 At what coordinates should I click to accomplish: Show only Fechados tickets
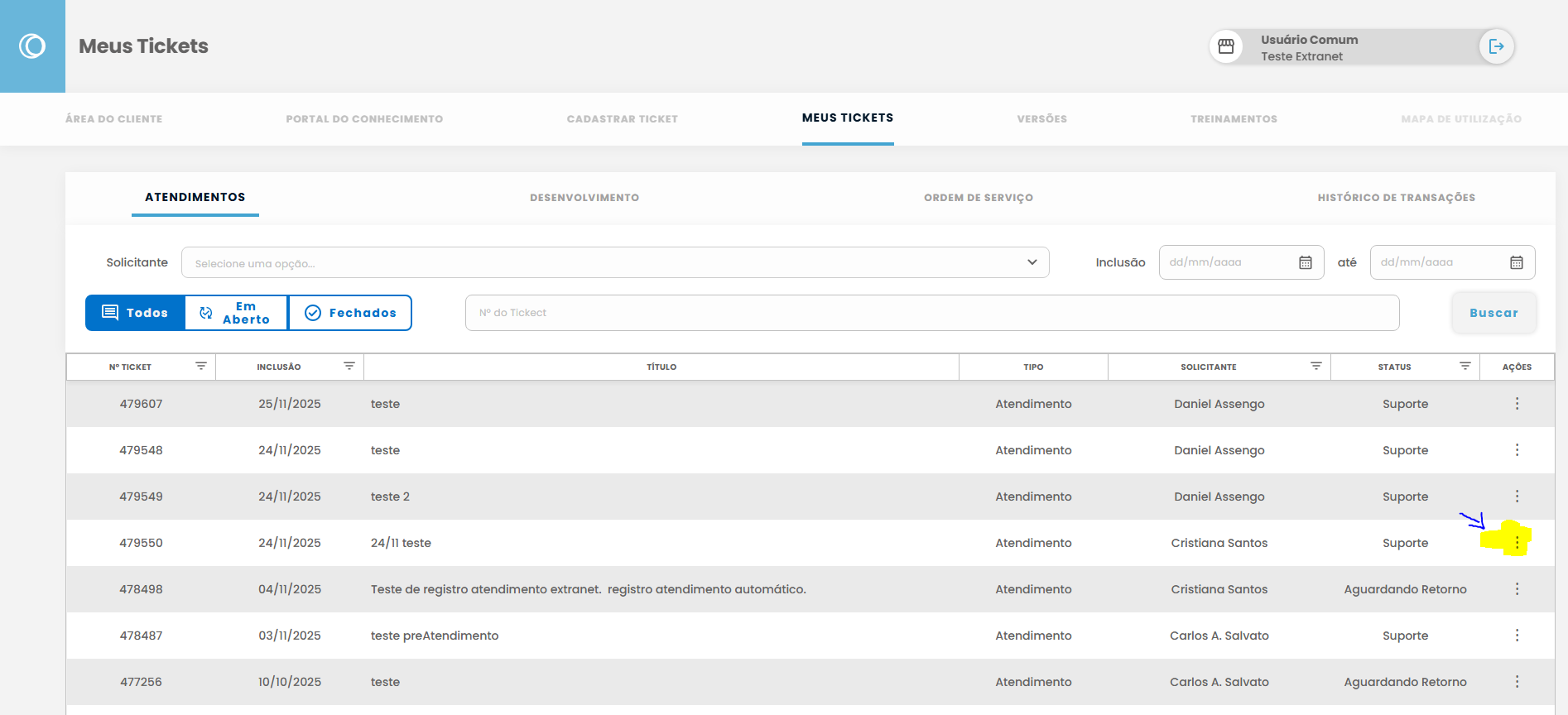point(350,313)
